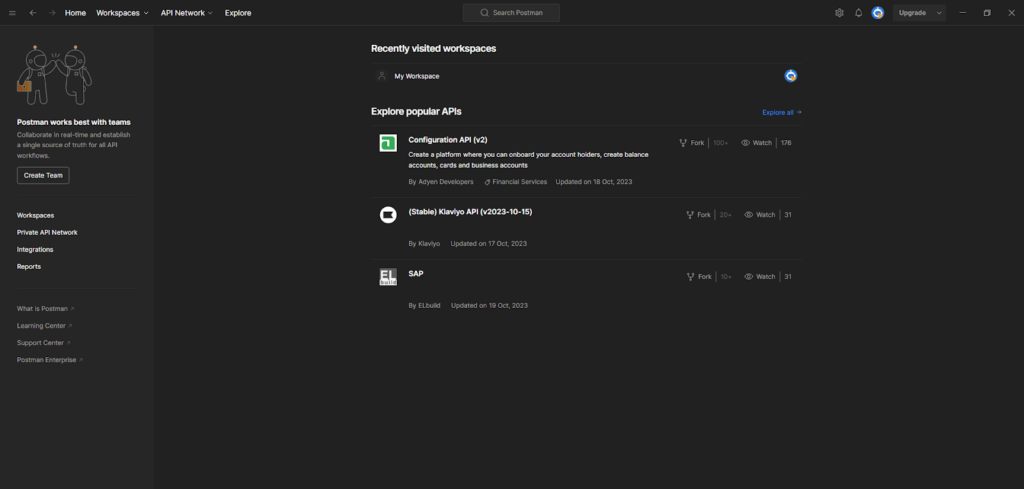The image size is (1024, 489).
Task: Click the Search Postman field
Action: tap(511, 13)
